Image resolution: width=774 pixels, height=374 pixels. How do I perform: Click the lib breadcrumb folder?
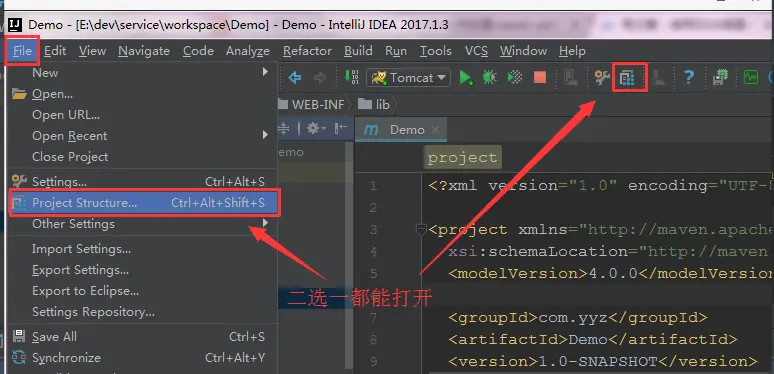coord(374,104)
